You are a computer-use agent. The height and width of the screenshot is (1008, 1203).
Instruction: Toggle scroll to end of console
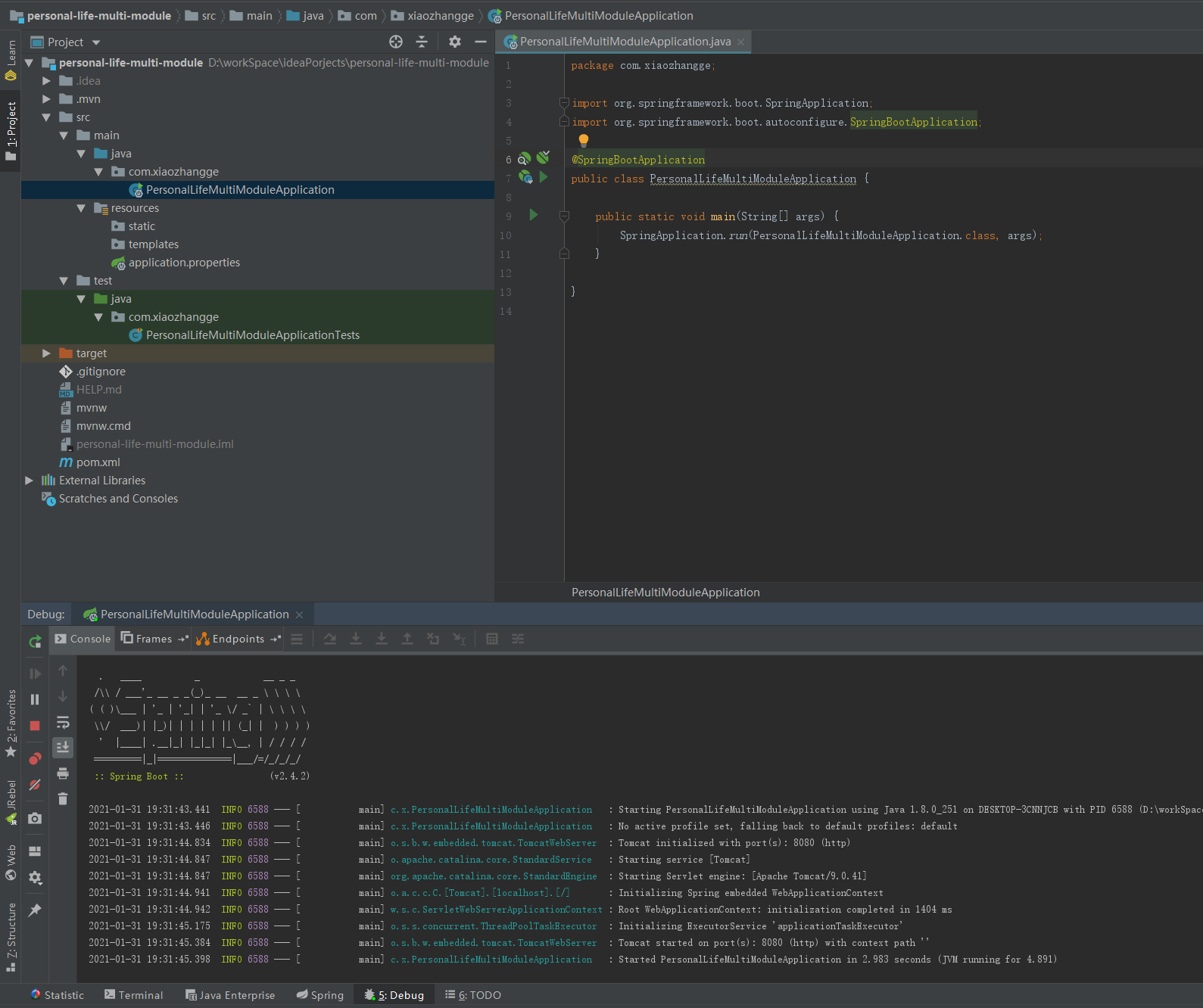click(63, 748)
